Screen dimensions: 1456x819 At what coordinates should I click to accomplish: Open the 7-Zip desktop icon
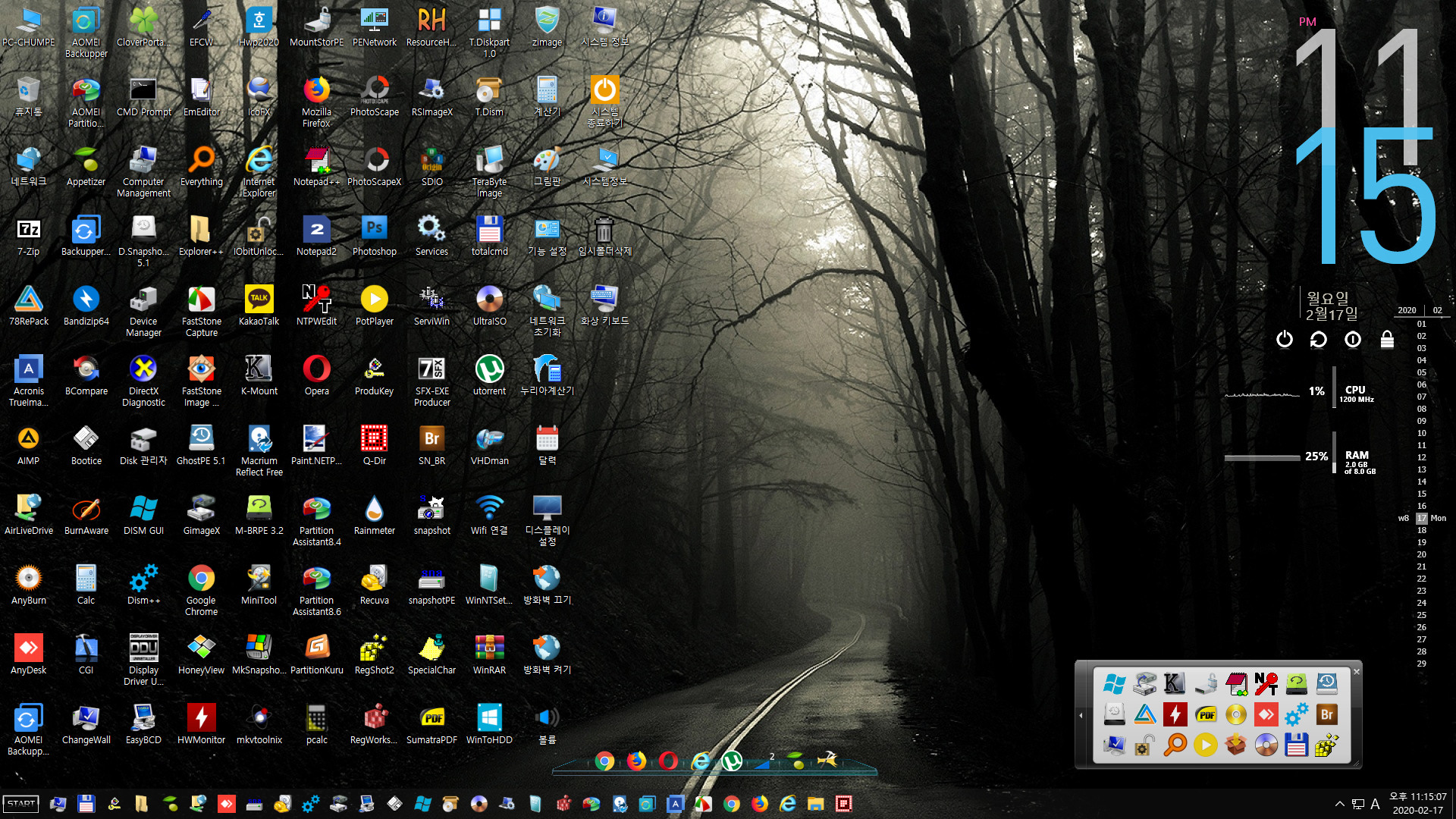point(28,236)
